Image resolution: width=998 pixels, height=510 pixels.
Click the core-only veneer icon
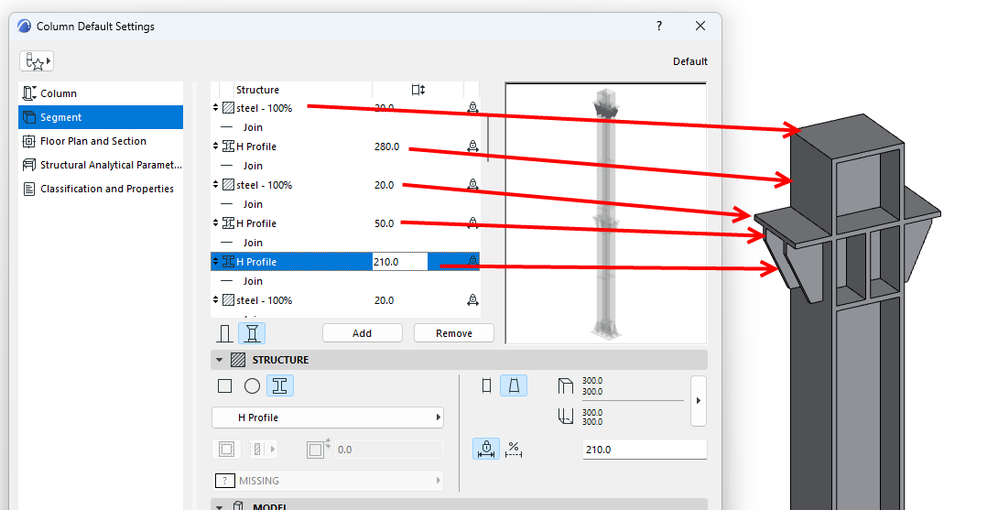(226, 450)
